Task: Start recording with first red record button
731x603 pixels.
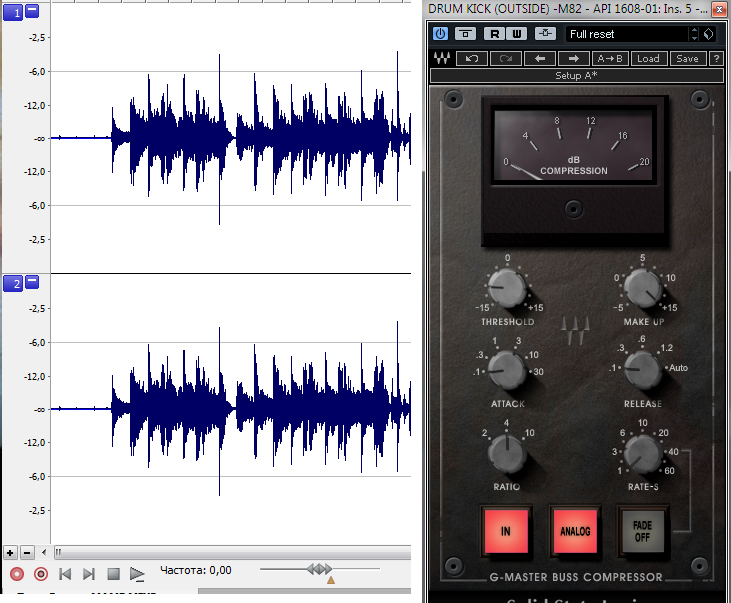Action: pyautogui.click(x=17, y=574)
